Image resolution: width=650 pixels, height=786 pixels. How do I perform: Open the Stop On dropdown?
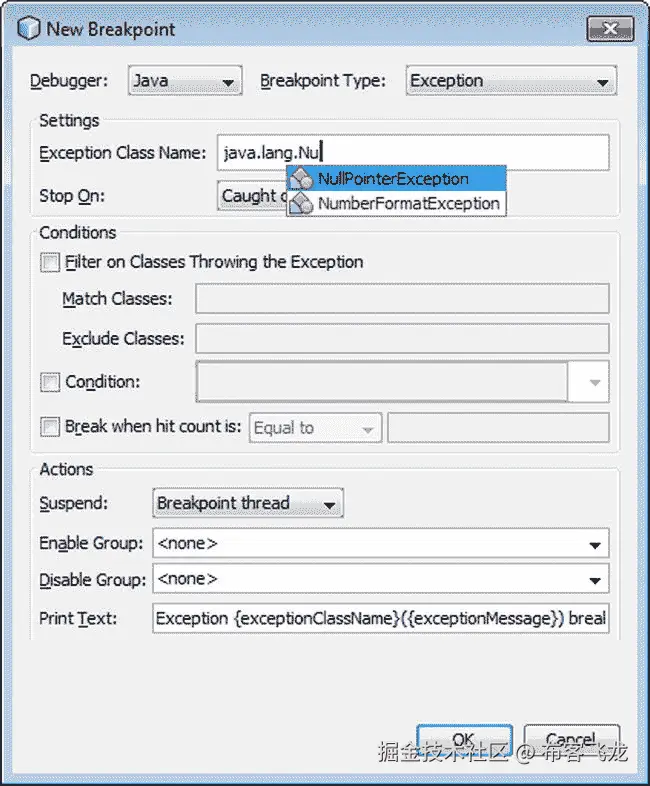click(x=252, y=195)
